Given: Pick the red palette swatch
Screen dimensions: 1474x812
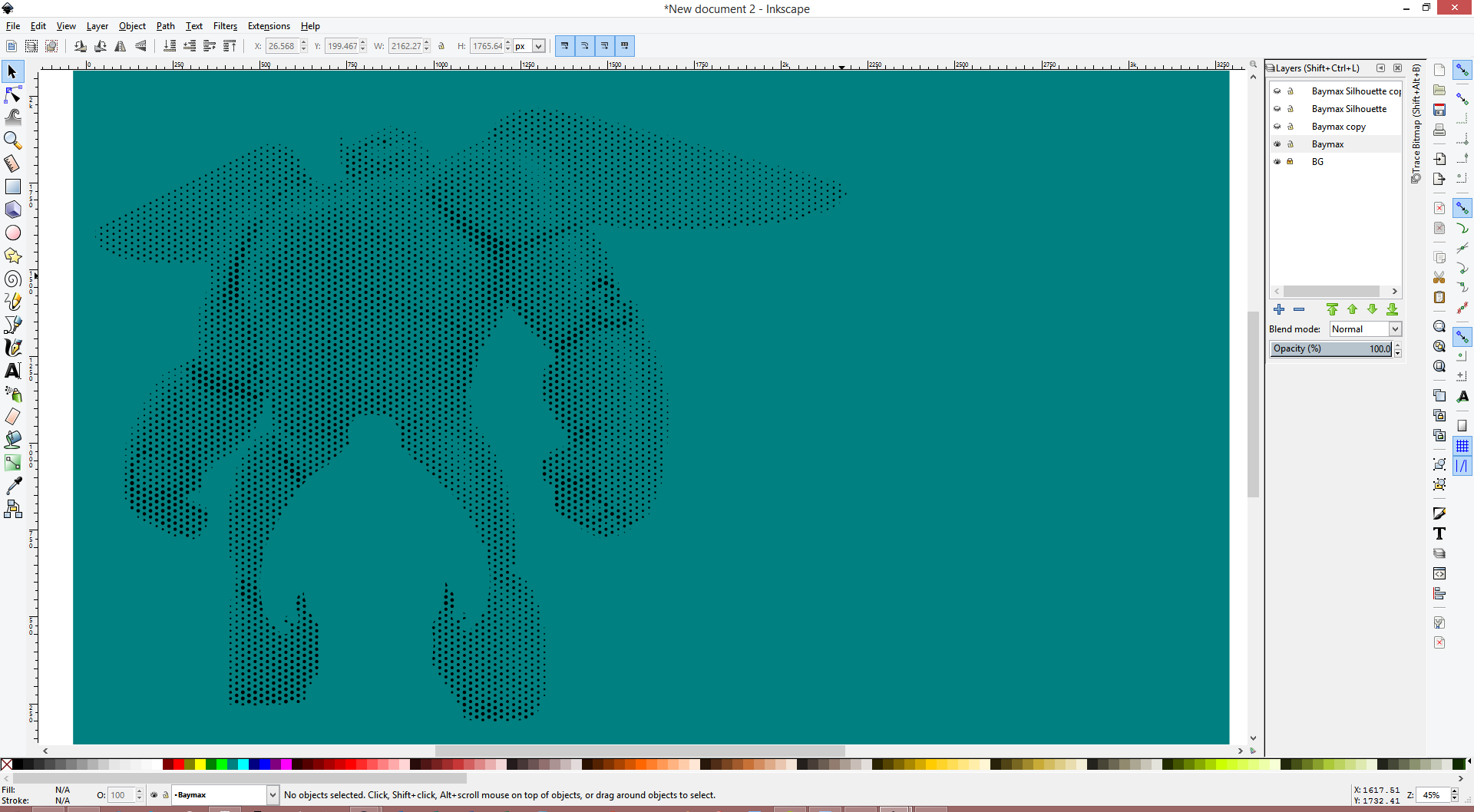Looking at the screenshot, I should point(178,764).
